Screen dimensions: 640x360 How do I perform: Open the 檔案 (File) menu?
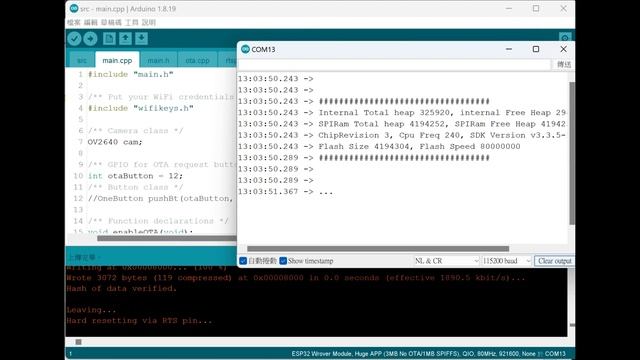73,22
